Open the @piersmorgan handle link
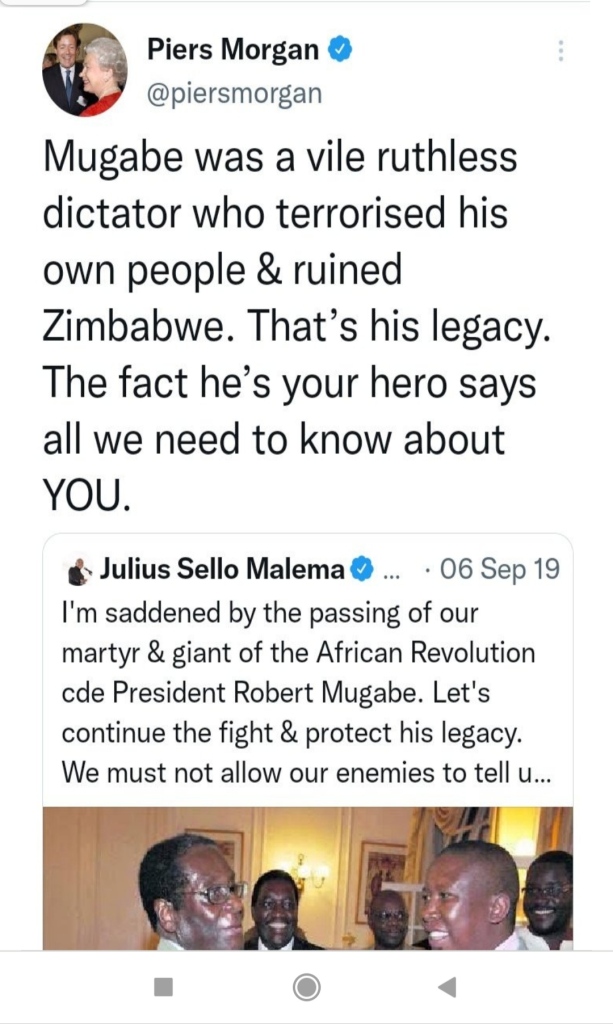The image size is (613, 1024). click(x=235, y=94)
